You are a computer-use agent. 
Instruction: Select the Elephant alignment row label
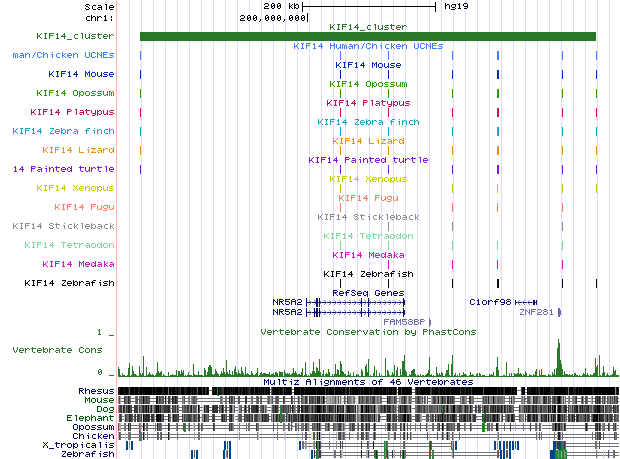click(x=91, y=417)
